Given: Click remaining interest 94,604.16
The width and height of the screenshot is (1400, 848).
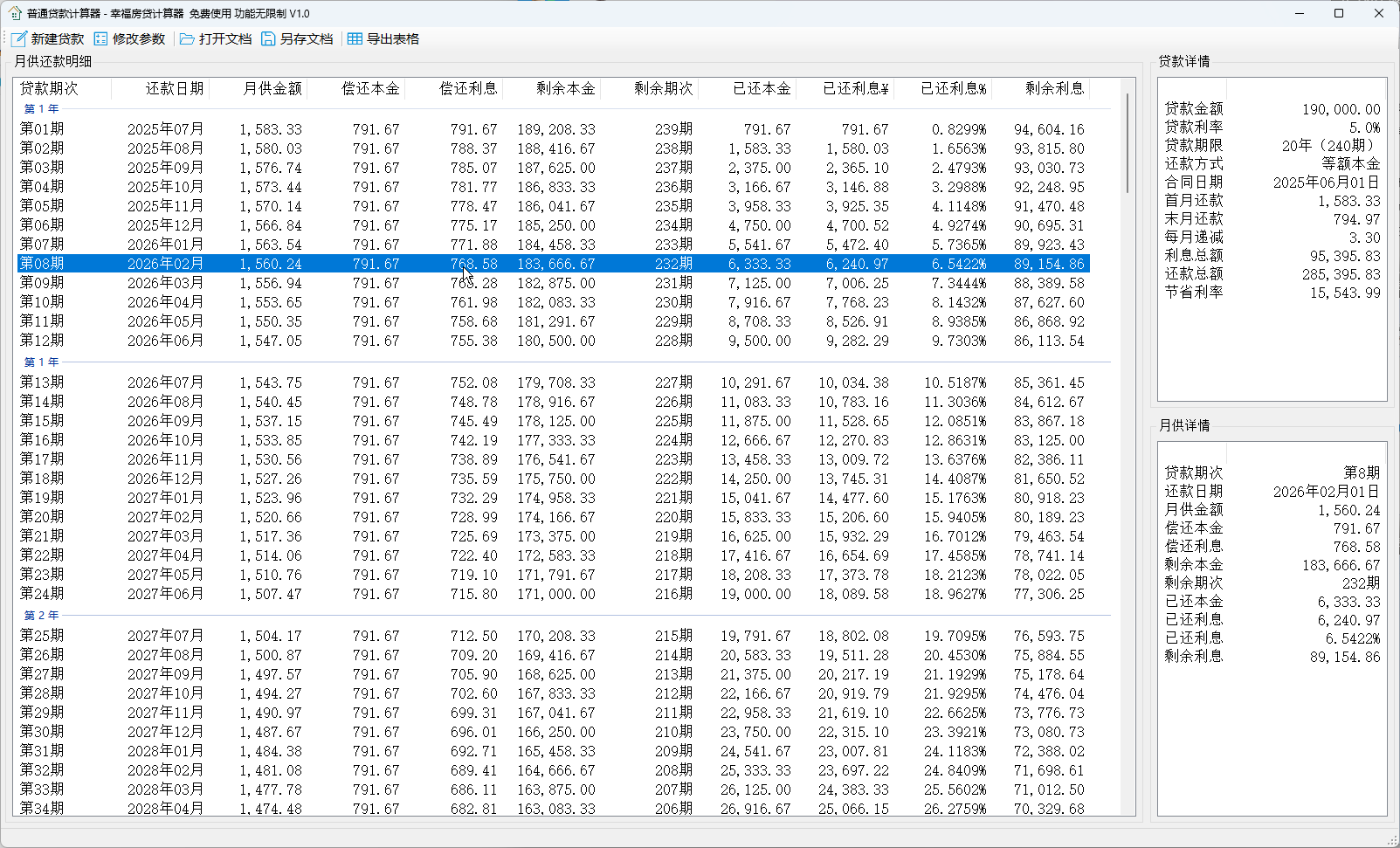Looking at the screenshot, I should coord(1049,128).
